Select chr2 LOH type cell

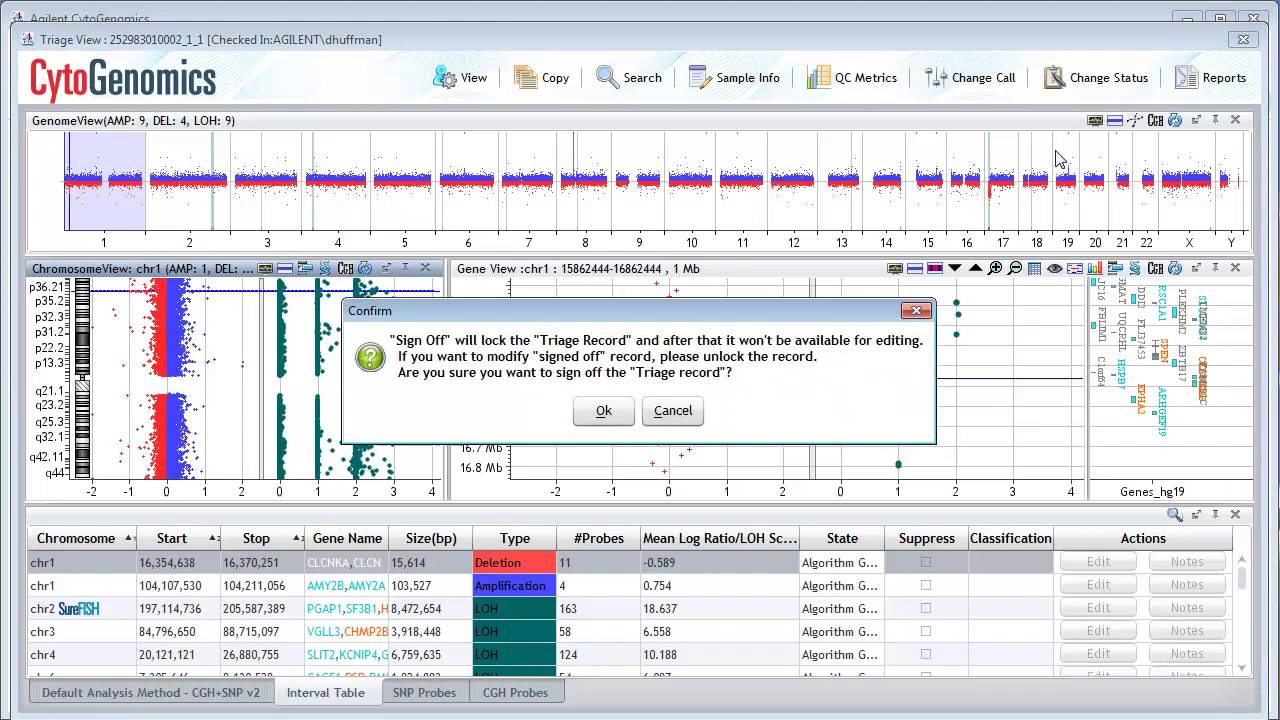[514, 608]
